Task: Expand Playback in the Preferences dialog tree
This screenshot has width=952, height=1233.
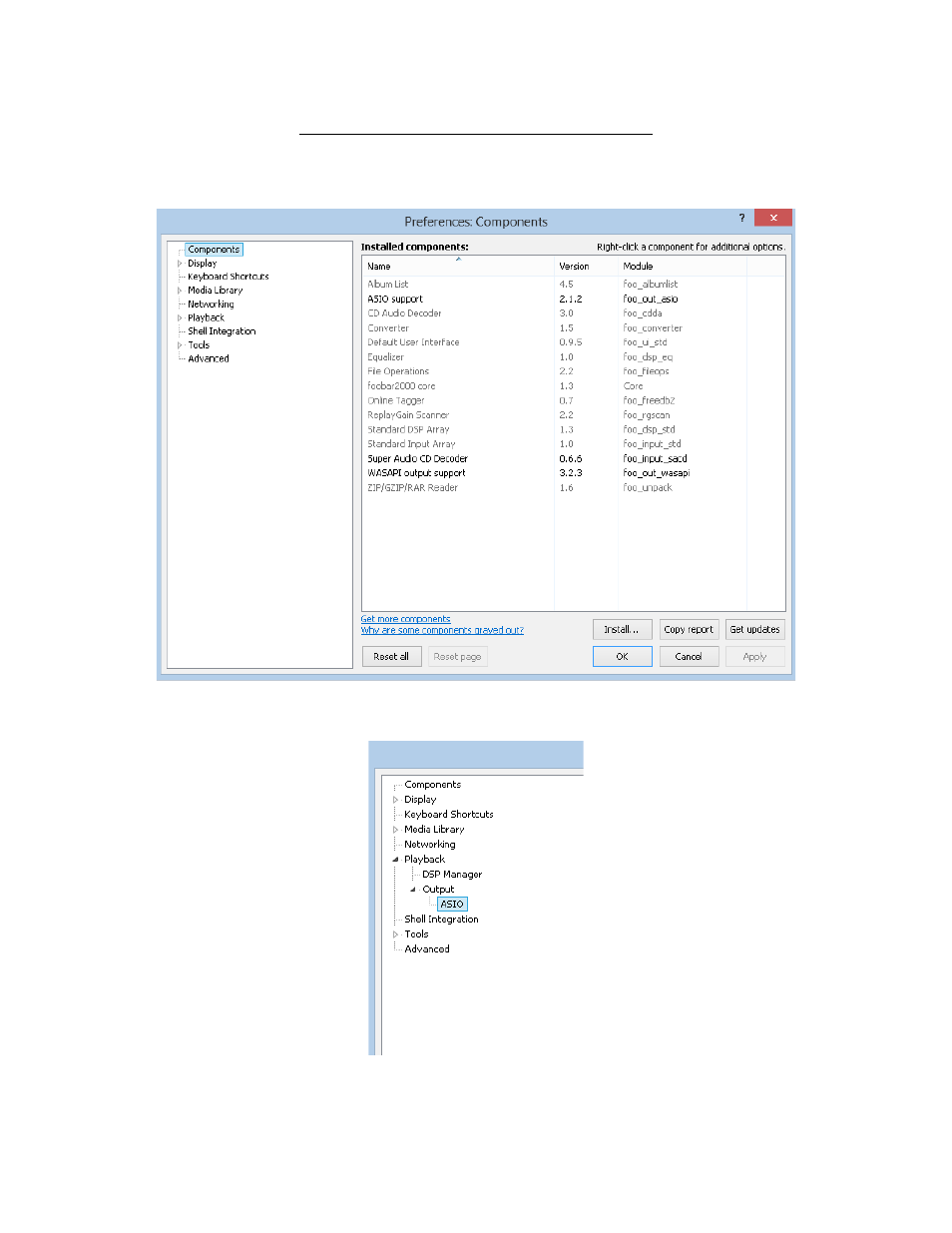Action: (x=180, y=317)
